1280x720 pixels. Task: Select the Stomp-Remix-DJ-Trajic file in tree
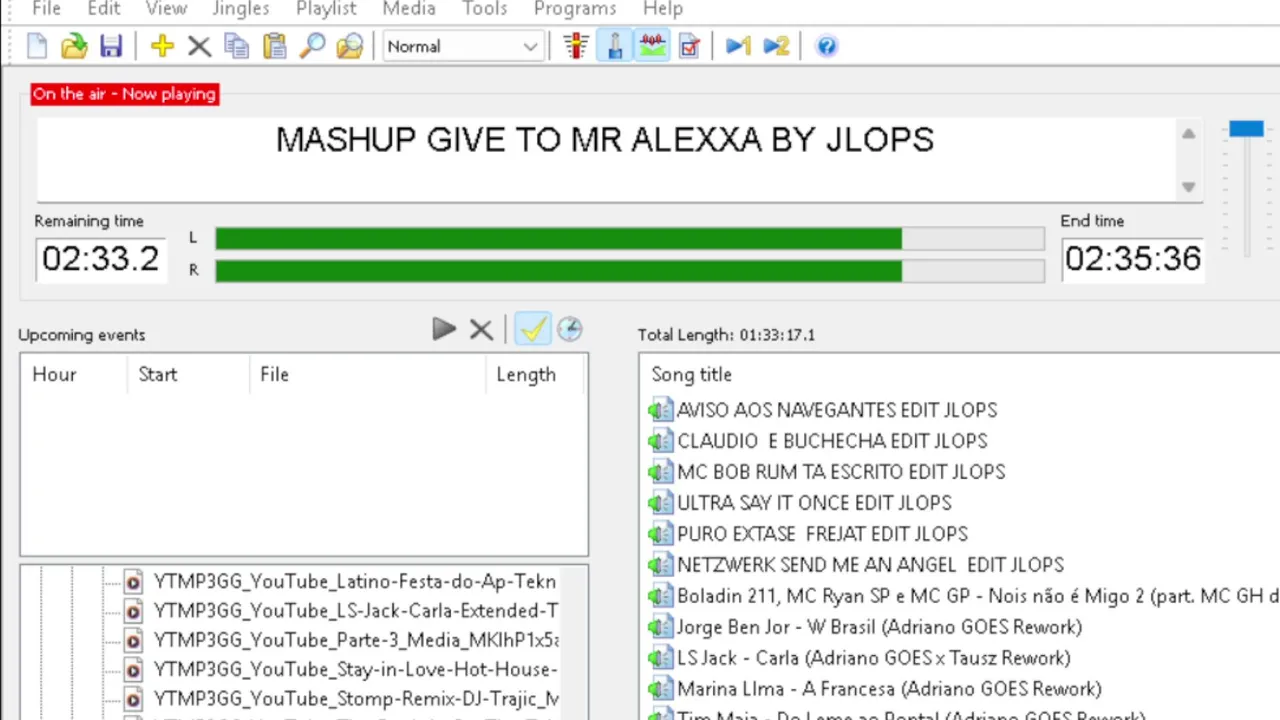click(356, 699)
